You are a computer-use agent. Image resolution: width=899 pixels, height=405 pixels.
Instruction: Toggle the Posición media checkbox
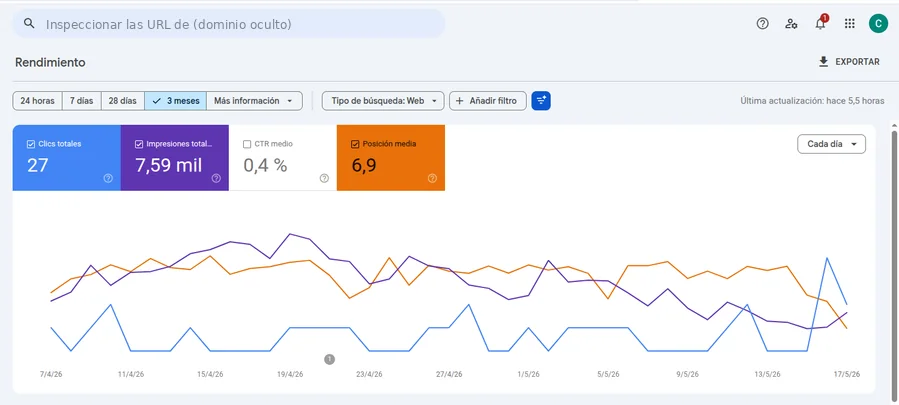point(355,144)
